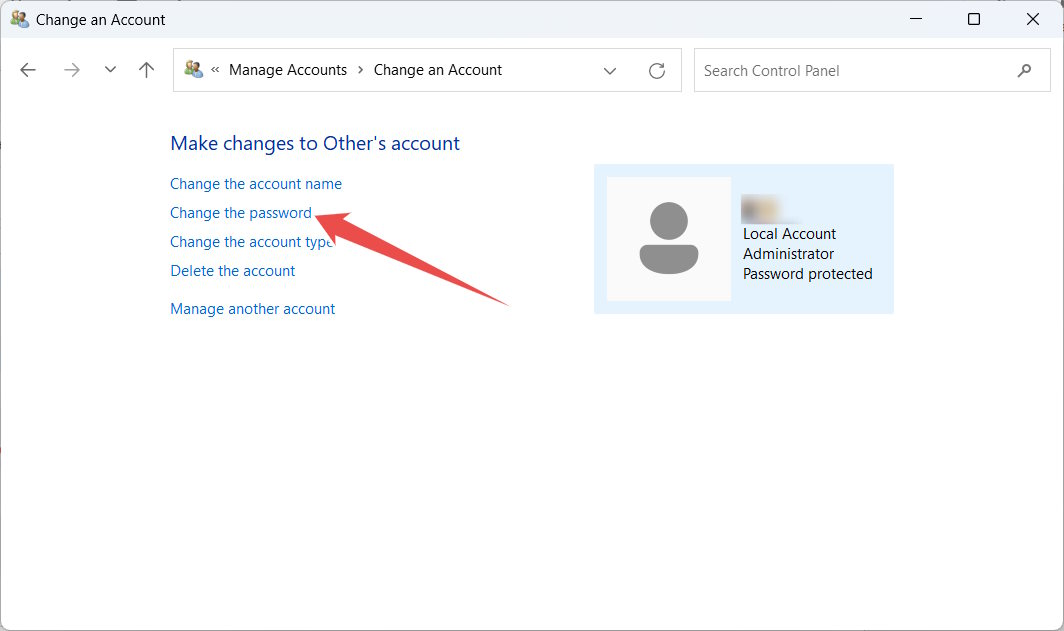Select the Change an Account breadcrumb
Viewport: 1064px width, 631px height.
coord(437,70)
